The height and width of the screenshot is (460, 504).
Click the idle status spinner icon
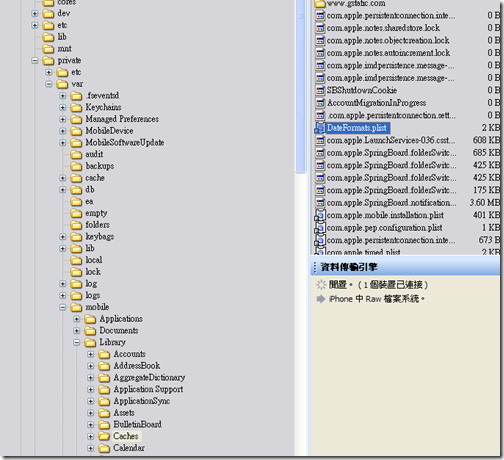coord(321,285)
